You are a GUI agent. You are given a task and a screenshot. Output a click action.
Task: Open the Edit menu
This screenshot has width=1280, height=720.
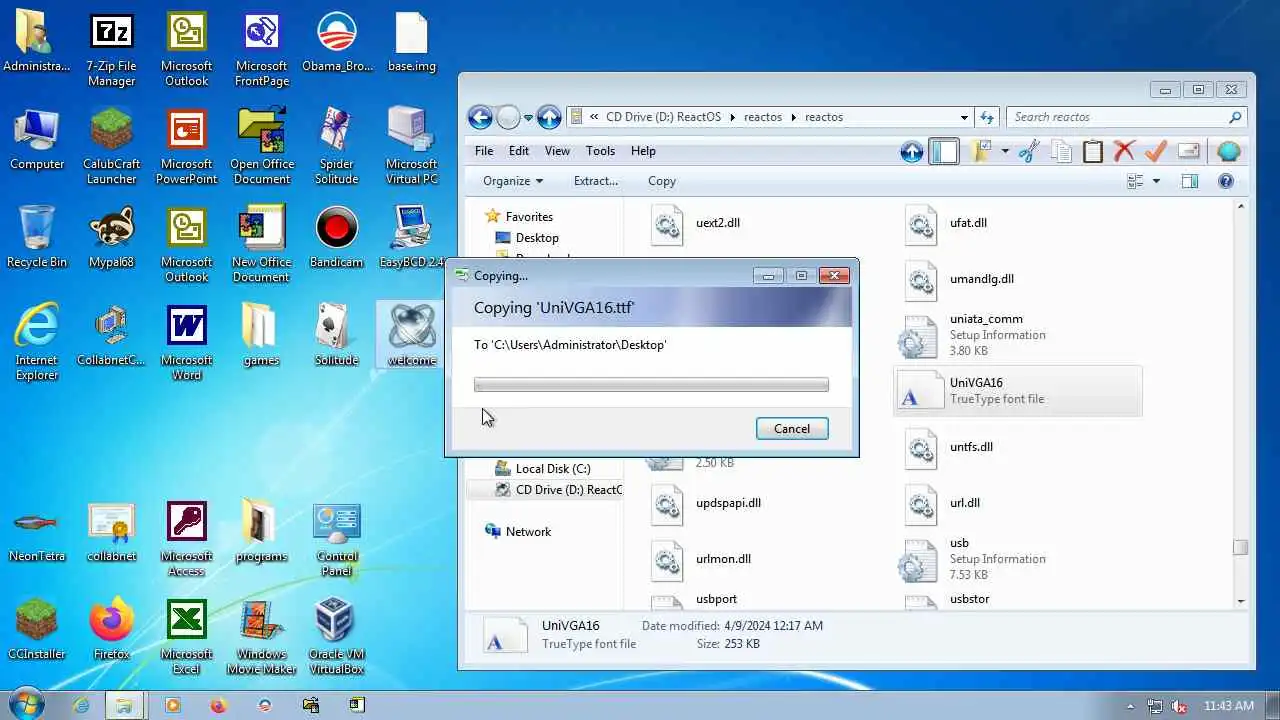point(519,151)
